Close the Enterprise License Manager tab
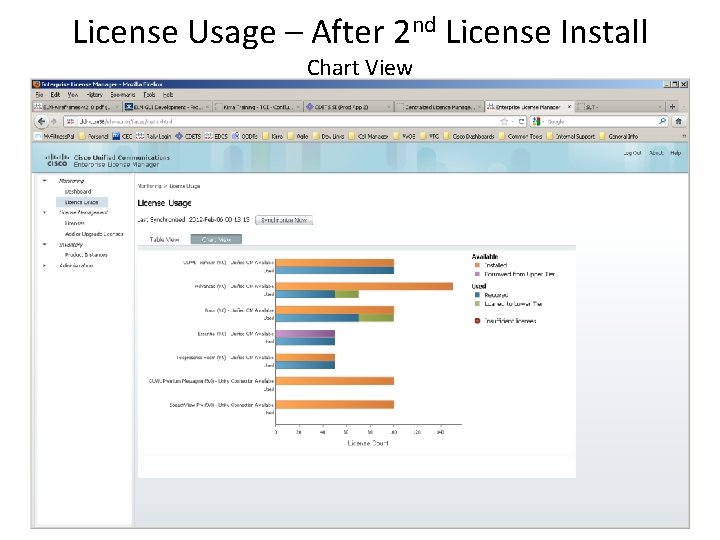This screenshot has height=540, width=720. point(569,107)
